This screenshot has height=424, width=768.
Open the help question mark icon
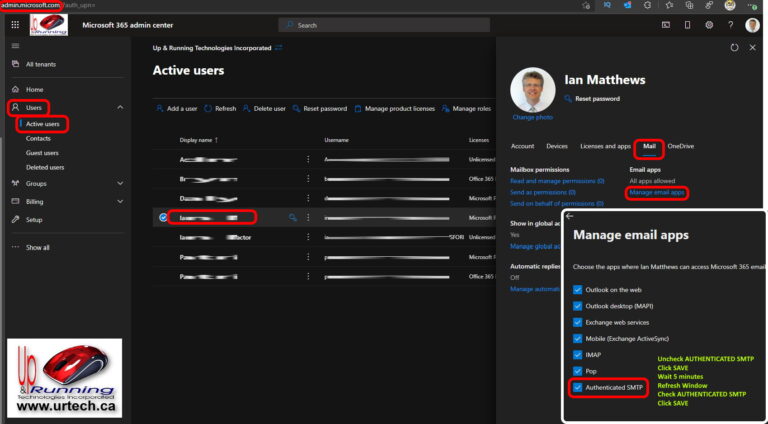(732, 25)
